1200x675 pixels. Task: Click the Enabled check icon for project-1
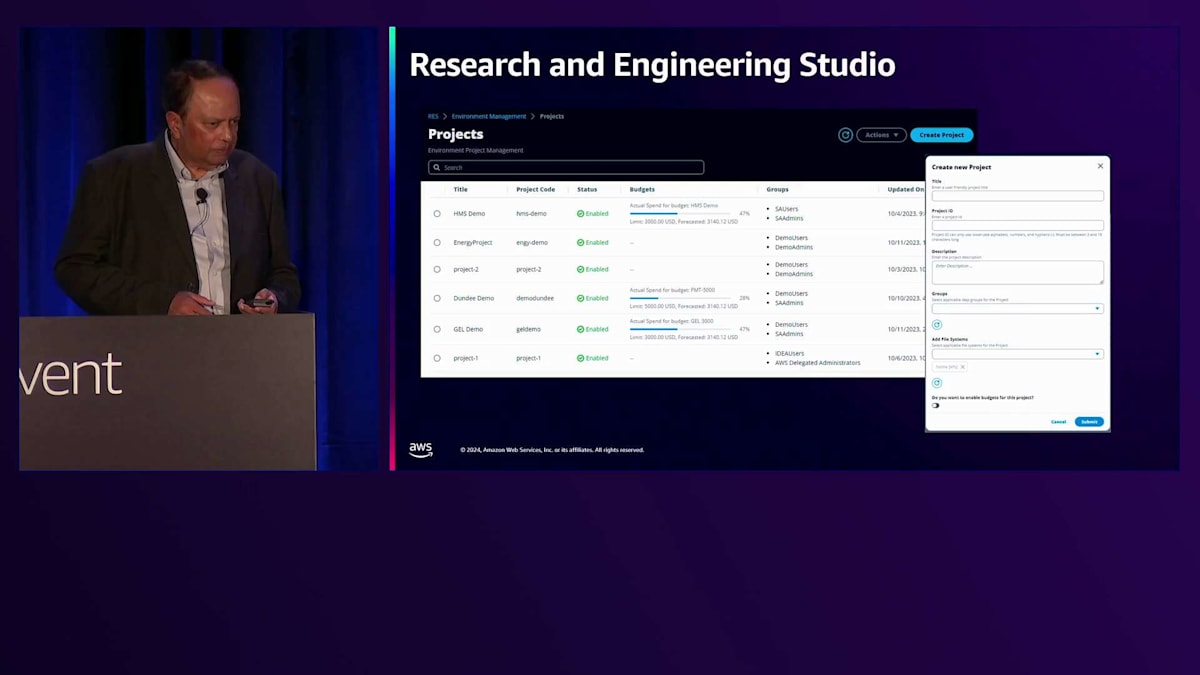[x=580, y=358]
